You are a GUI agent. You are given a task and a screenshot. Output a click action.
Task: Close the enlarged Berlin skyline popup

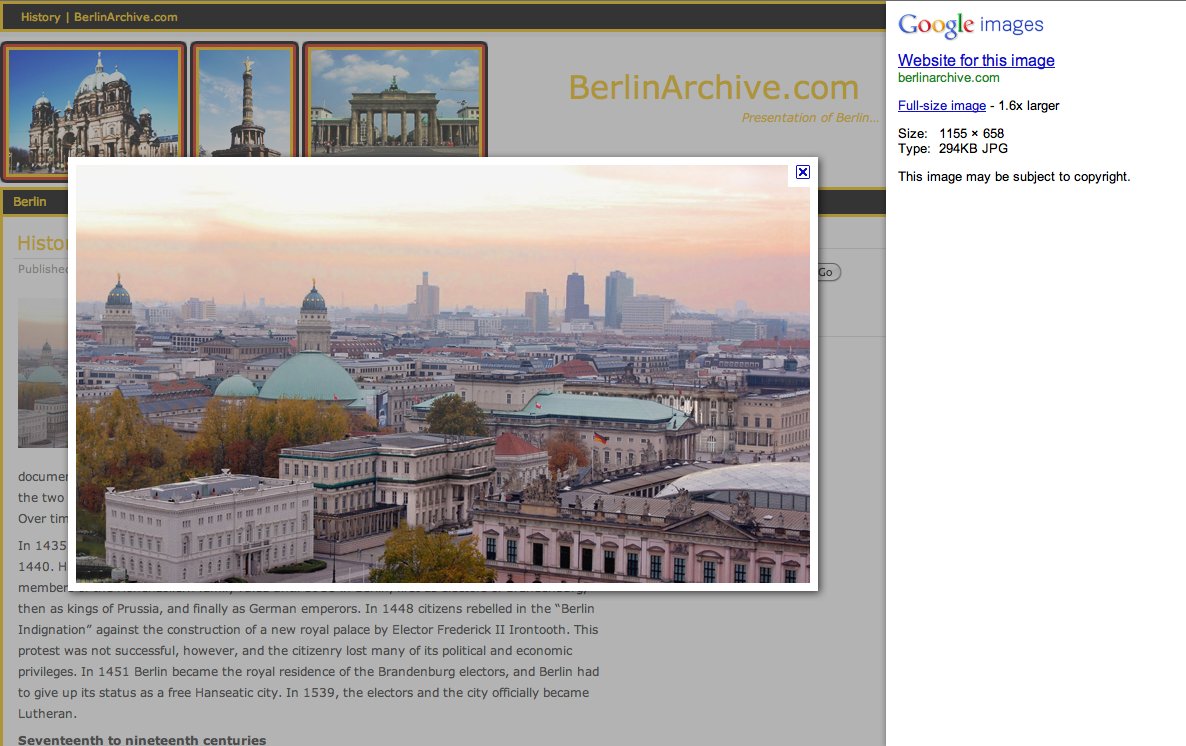point(802,172)
